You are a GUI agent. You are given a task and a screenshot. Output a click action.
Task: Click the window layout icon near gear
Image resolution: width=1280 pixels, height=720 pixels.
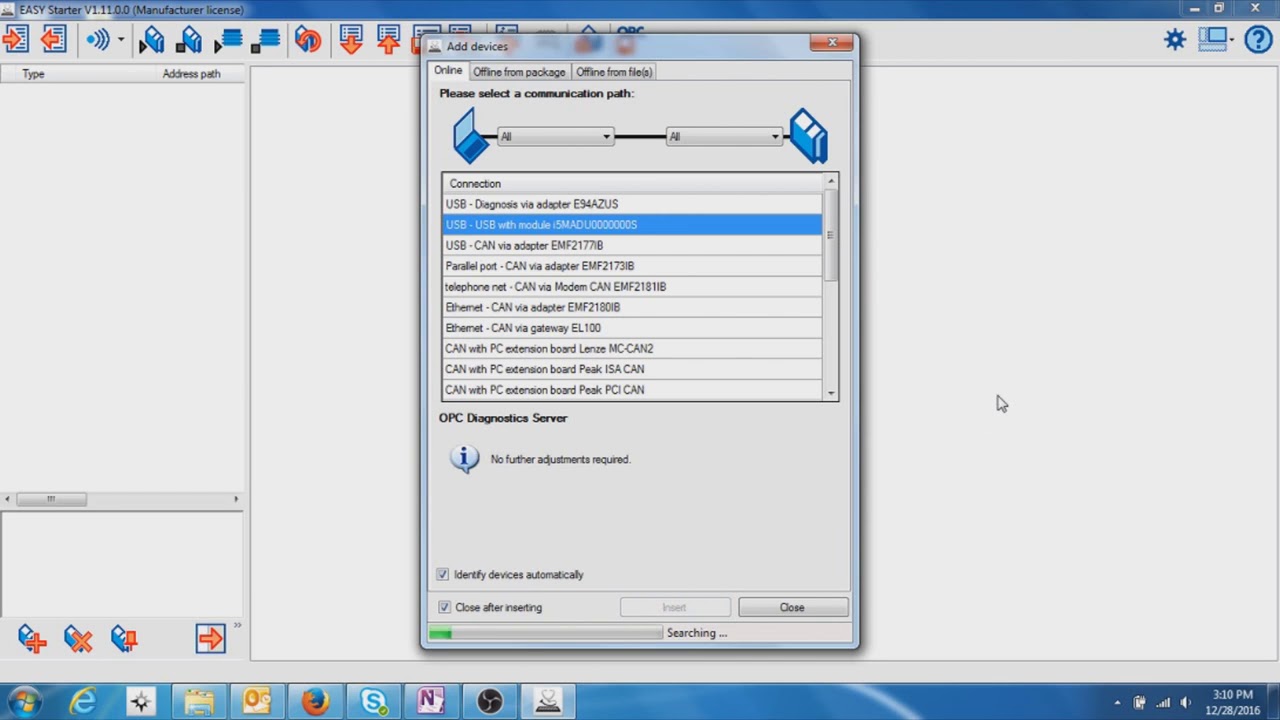1213,39
